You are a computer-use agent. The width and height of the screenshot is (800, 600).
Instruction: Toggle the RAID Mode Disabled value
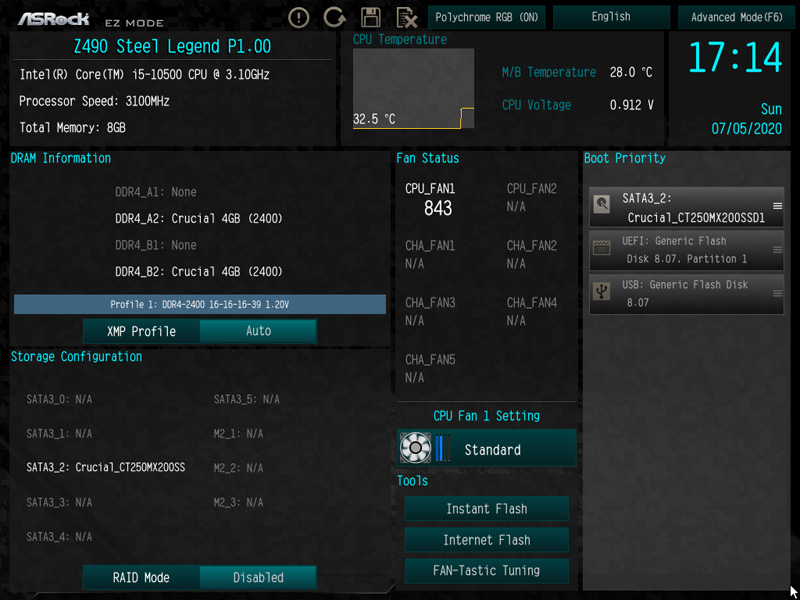pyautogui.click(x=258, y=577)
